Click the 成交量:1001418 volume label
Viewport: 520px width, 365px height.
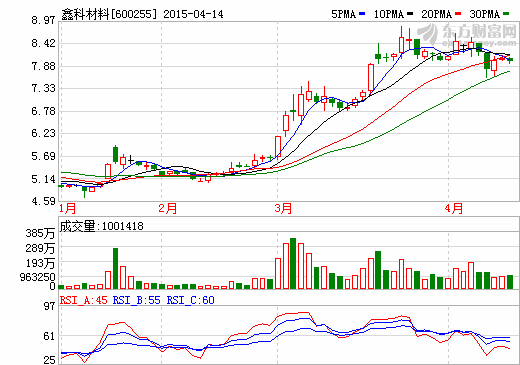tap(102, 226)
